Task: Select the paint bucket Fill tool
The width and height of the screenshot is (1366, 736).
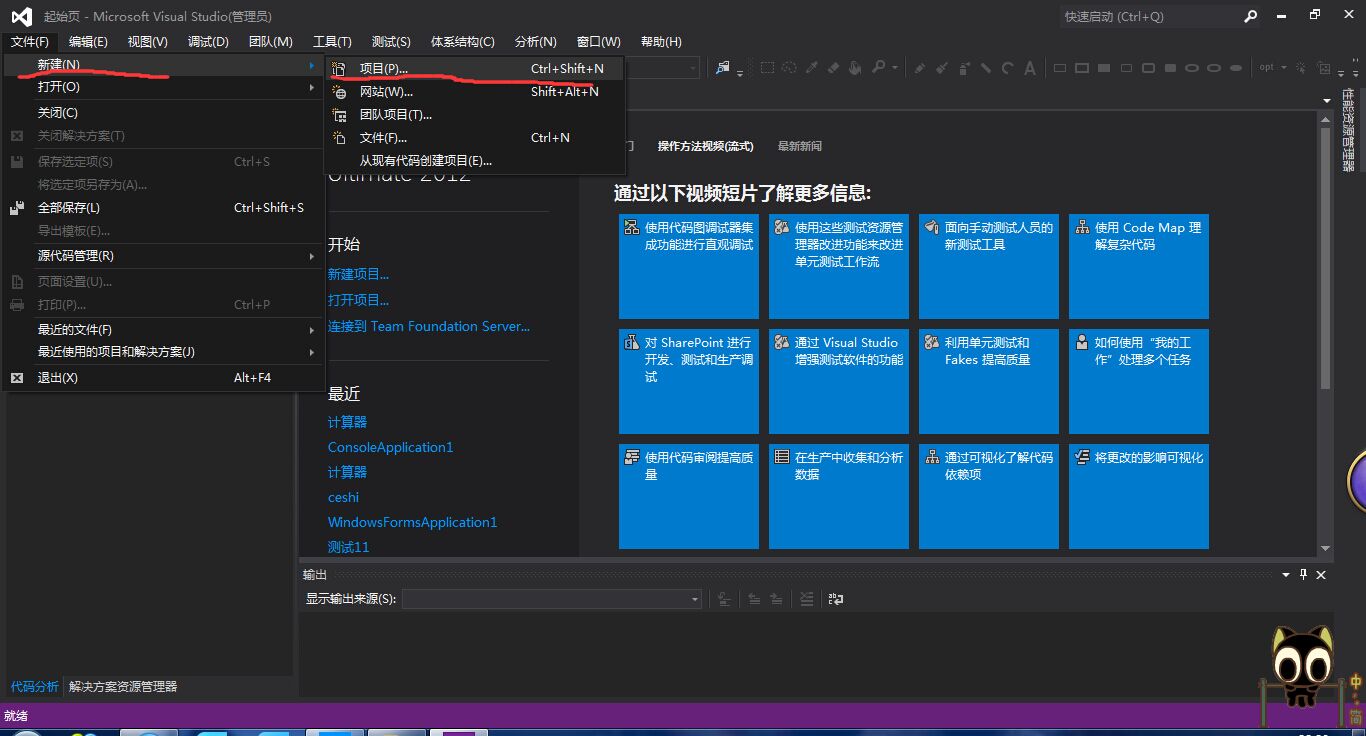Action: 855,68
